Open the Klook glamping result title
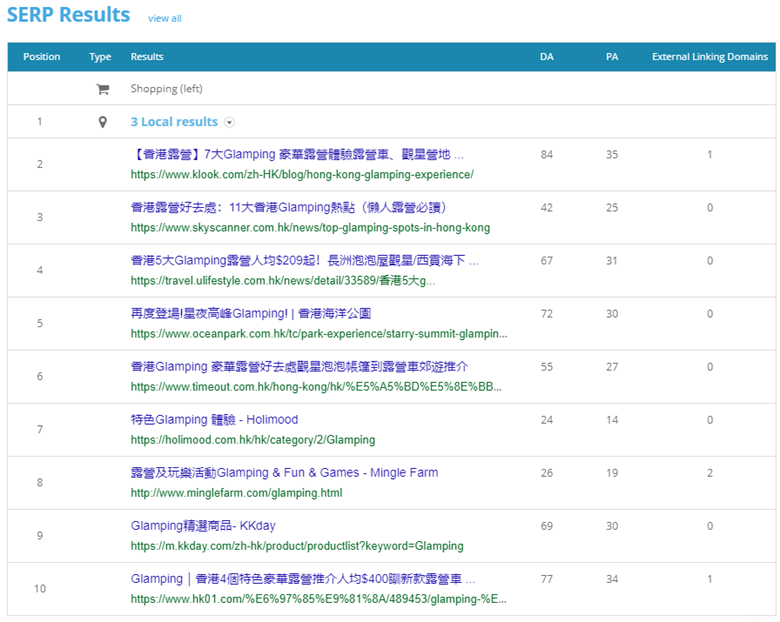 [x=297, y=155]
